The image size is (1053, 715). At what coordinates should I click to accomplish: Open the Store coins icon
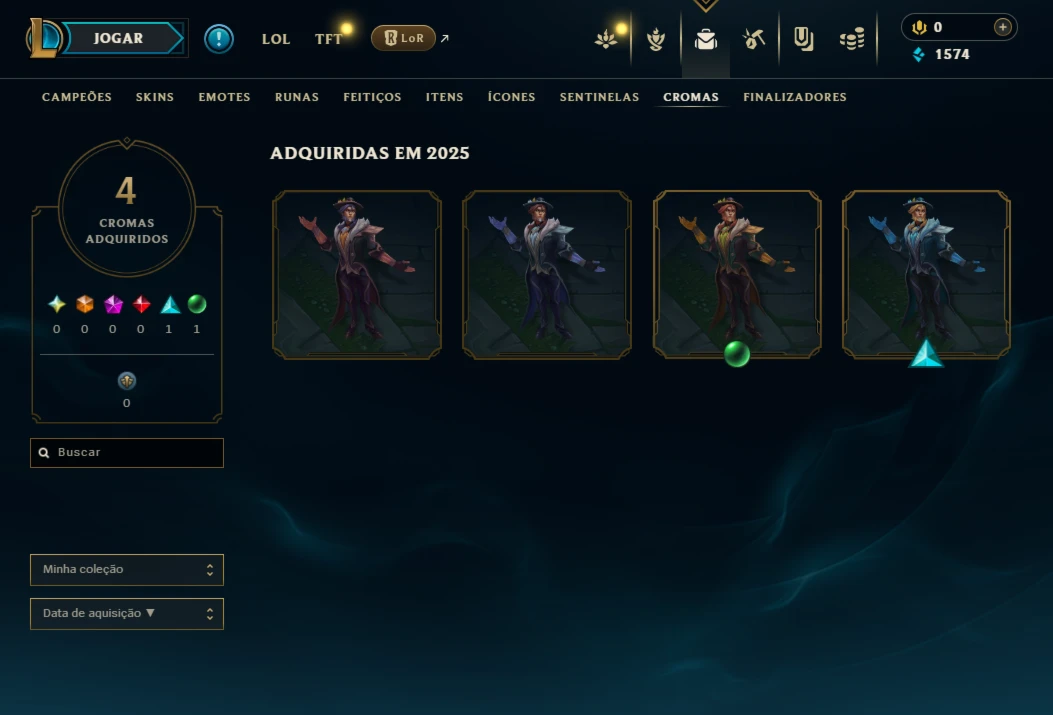coord(852,40)
